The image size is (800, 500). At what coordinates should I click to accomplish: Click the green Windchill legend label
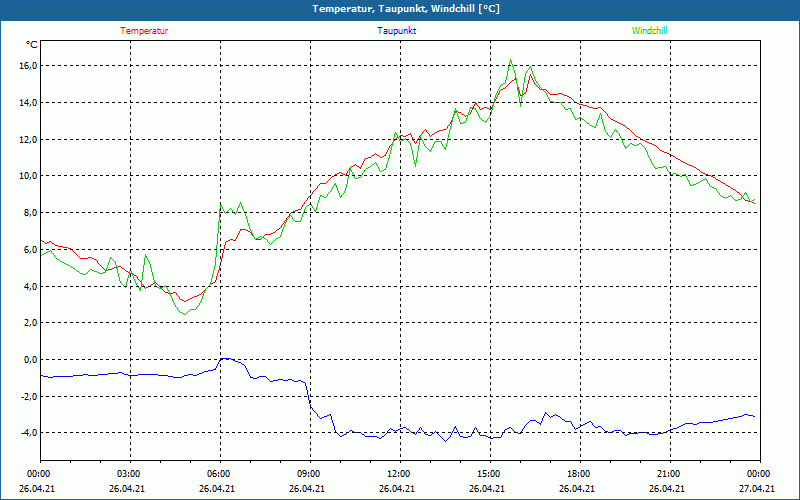pyautogui.click(x=649, y=31)
